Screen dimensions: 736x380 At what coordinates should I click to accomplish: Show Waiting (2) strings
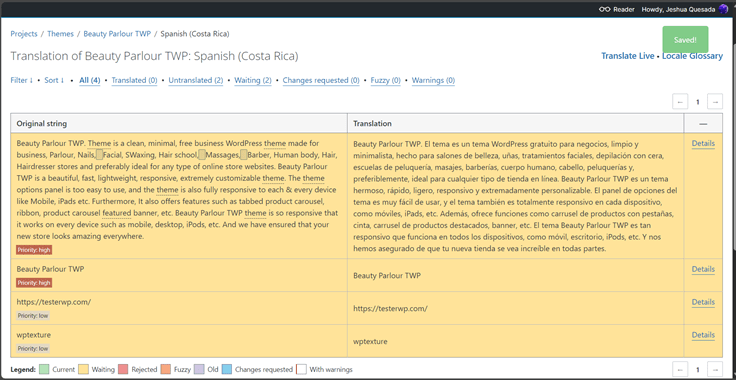(253, 80)
